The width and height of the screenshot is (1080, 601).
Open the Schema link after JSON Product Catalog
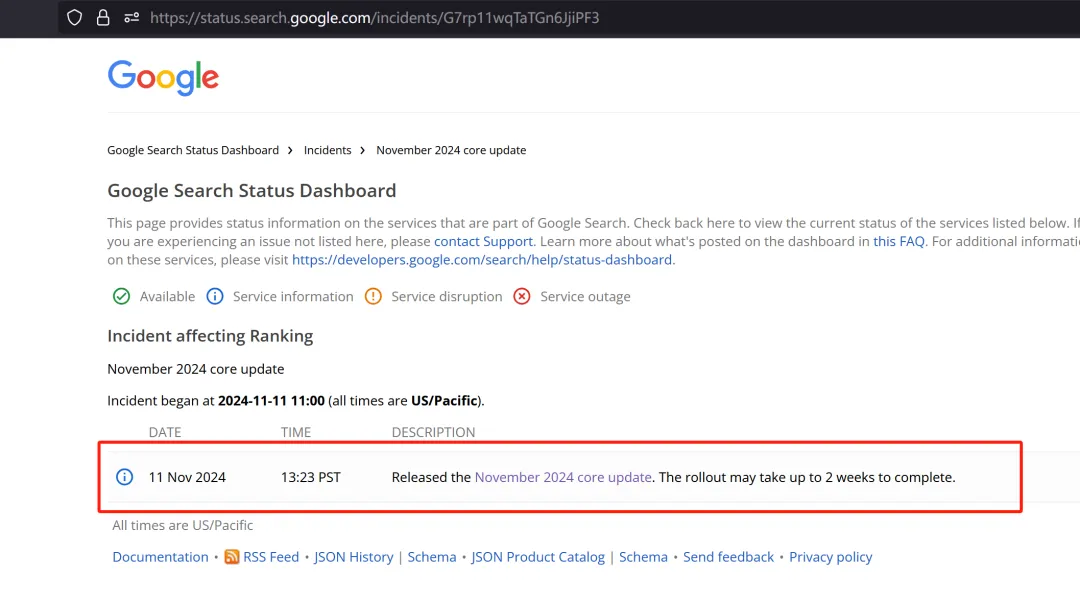643,557
